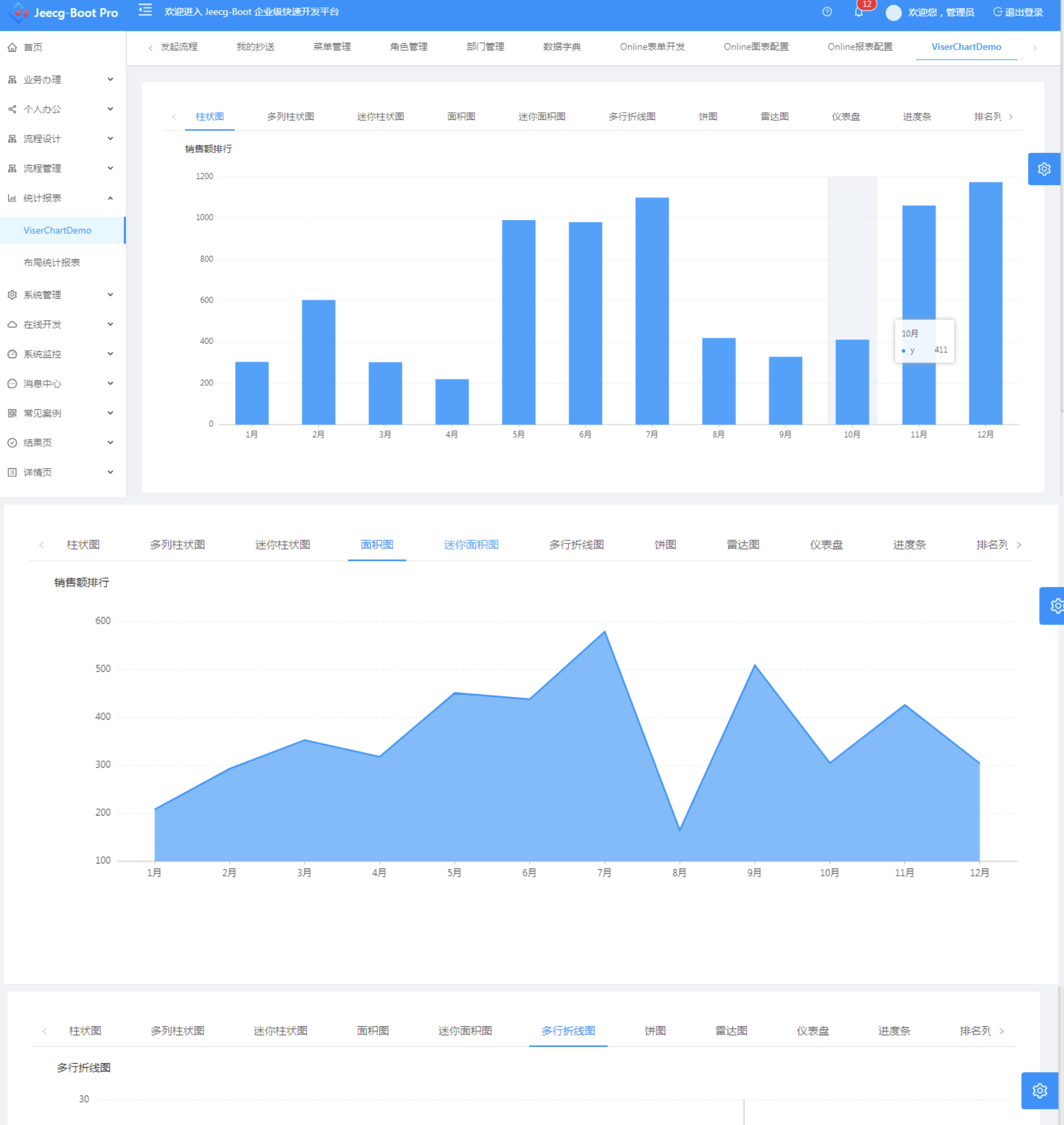Image resolution: width=1064 pixels, height=1125 pixels.
Task: Switch to the 部门管理 page tab
Action: click(485, 47)
